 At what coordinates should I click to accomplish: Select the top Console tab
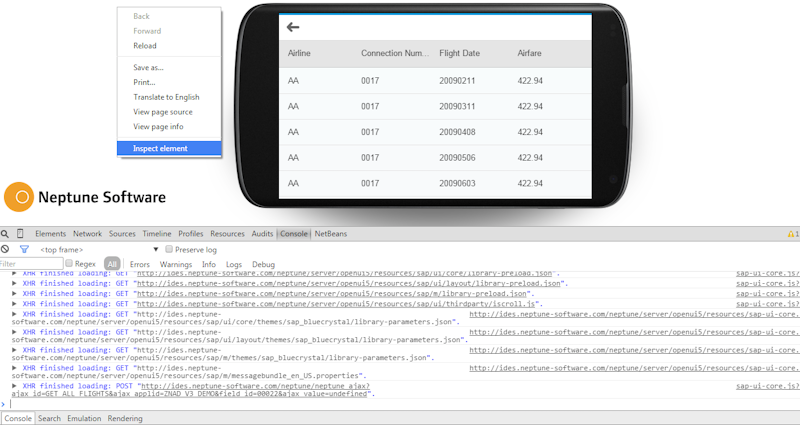[x=294, y=234]
